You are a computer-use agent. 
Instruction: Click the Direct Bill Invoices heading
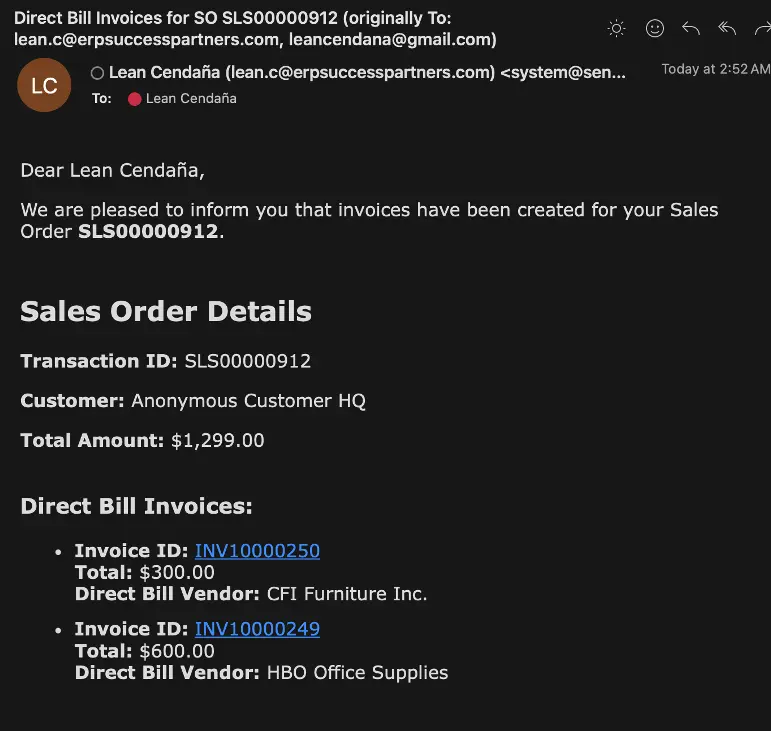click(x=136, y=506)
